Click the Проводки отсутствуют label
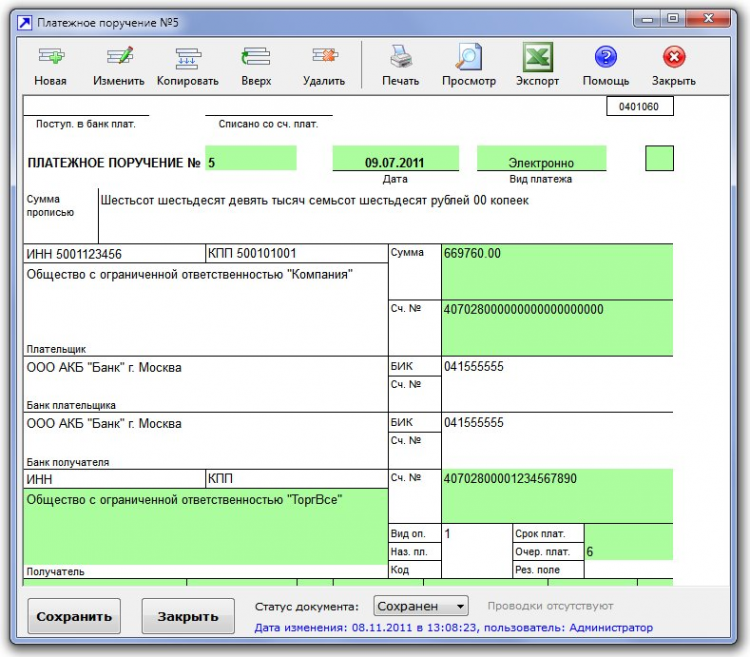 pos(550,606)
